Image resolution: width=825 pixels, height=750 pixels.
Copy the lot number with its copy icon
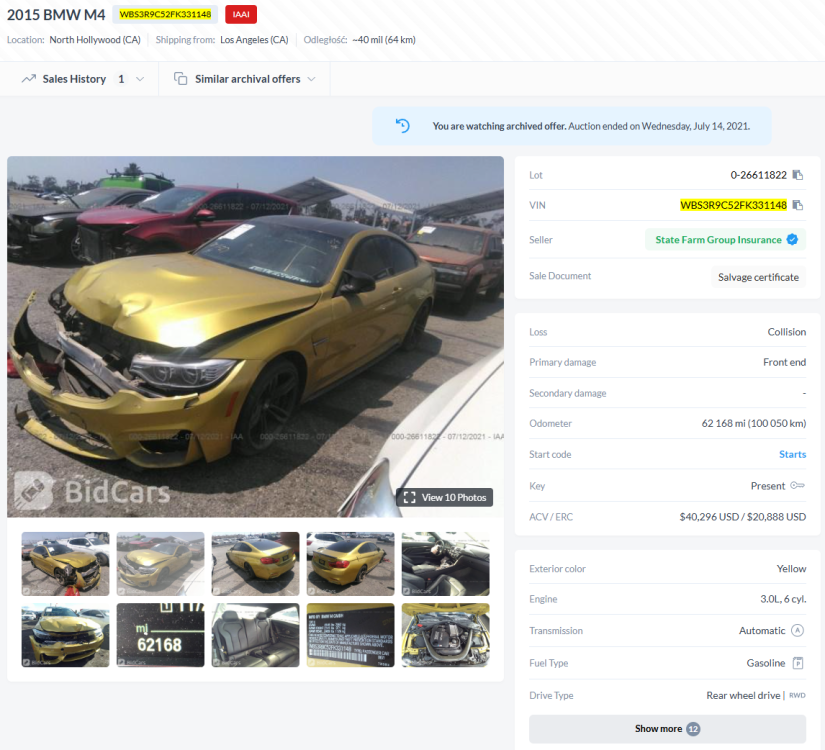pyautogui.click(x=798, y=175)
